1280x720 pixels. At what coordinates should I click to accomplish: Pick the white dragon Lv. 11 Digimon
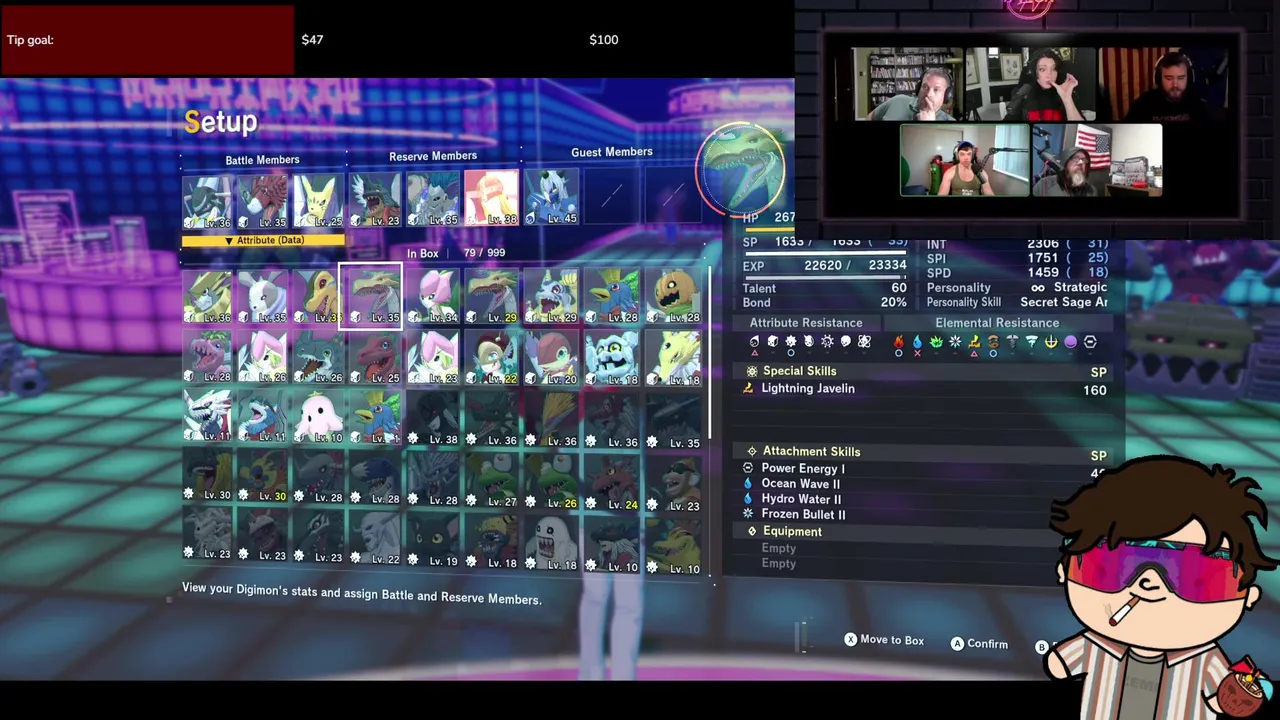pos(208,417)
